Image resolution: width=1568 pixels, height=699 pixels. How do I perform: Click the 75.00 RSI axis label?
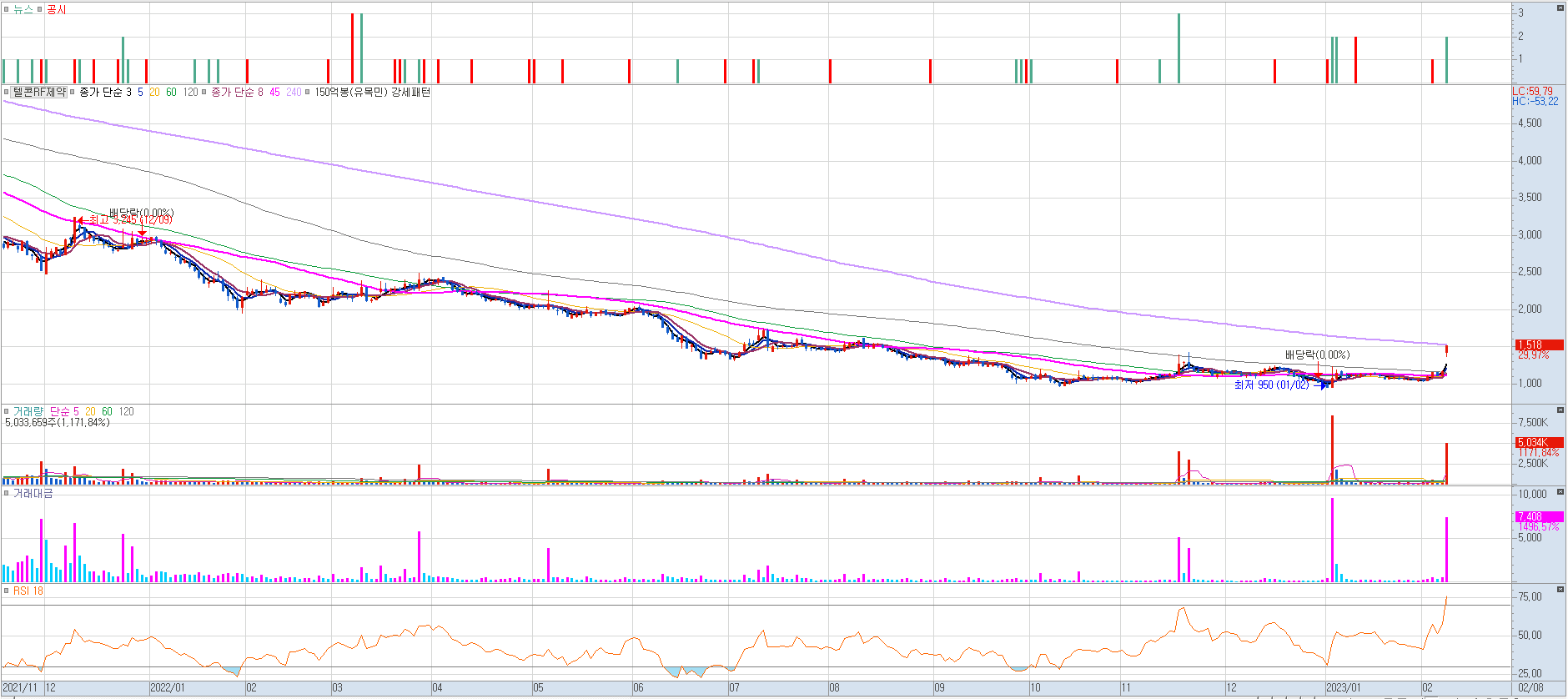pos(1530,596)
